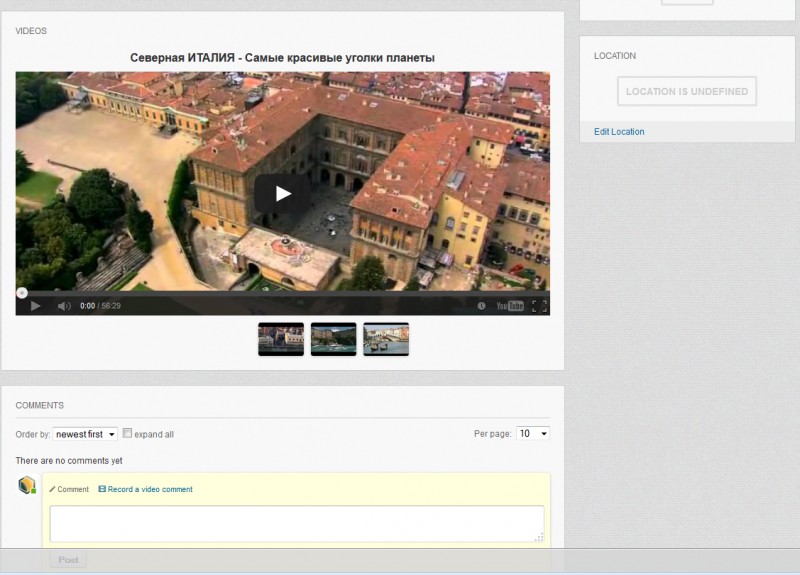Viewport: 800px width, 575px height.
Task: Enter fullscreen with the player's fullscreen icon
Action: point(539,306)
